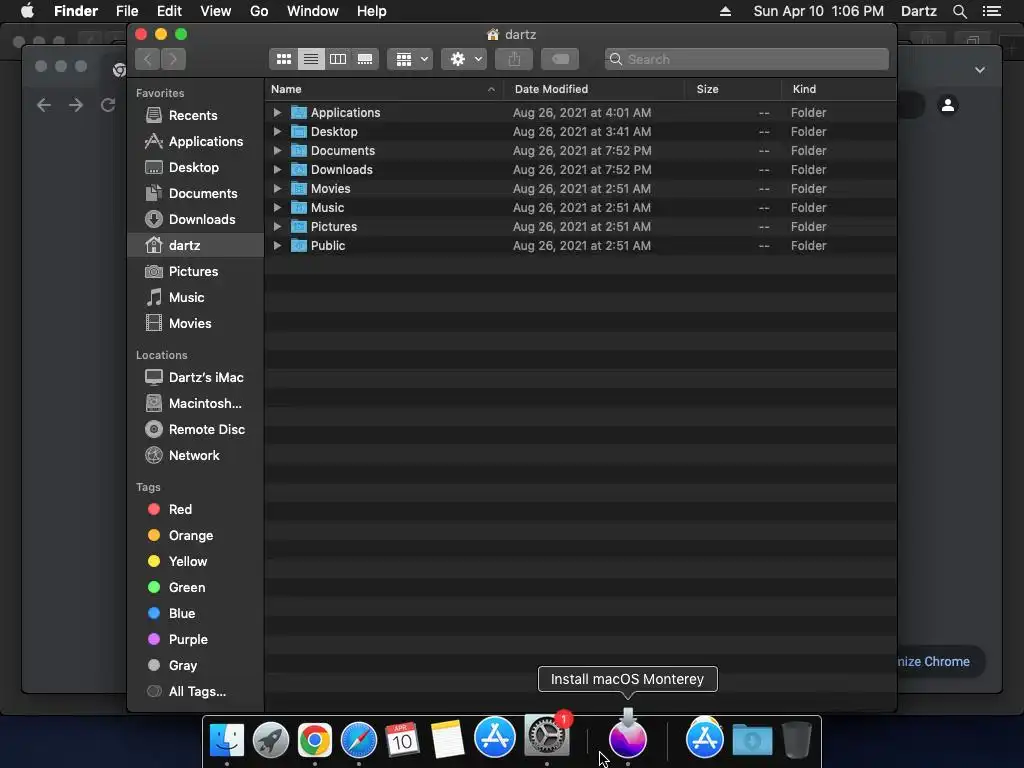Switch Finder to gallery view
Screen dimensions: 1024x768
coord(365,59)
